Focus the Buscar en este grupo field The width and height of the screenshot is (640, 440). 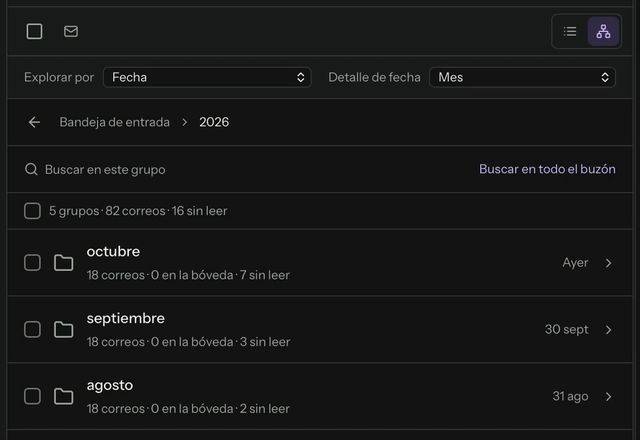coord(105,169)
